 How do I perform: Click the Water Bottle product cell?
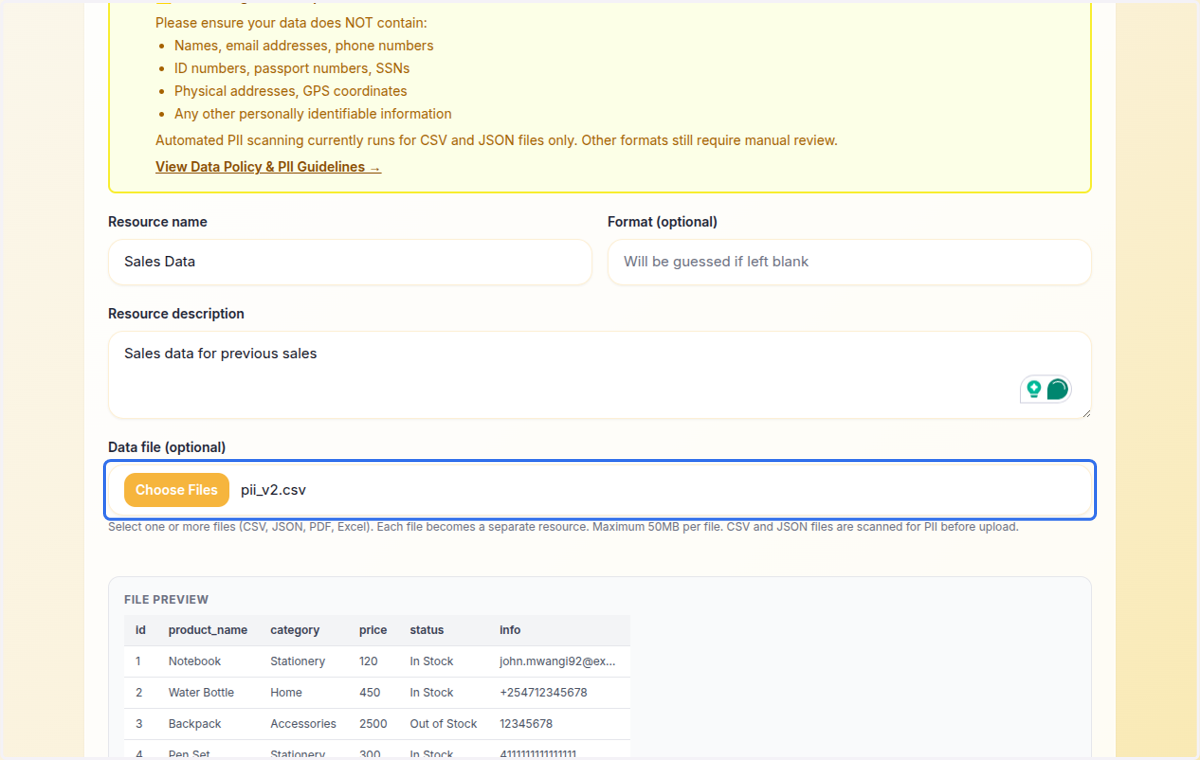click(x=201, y=692)
